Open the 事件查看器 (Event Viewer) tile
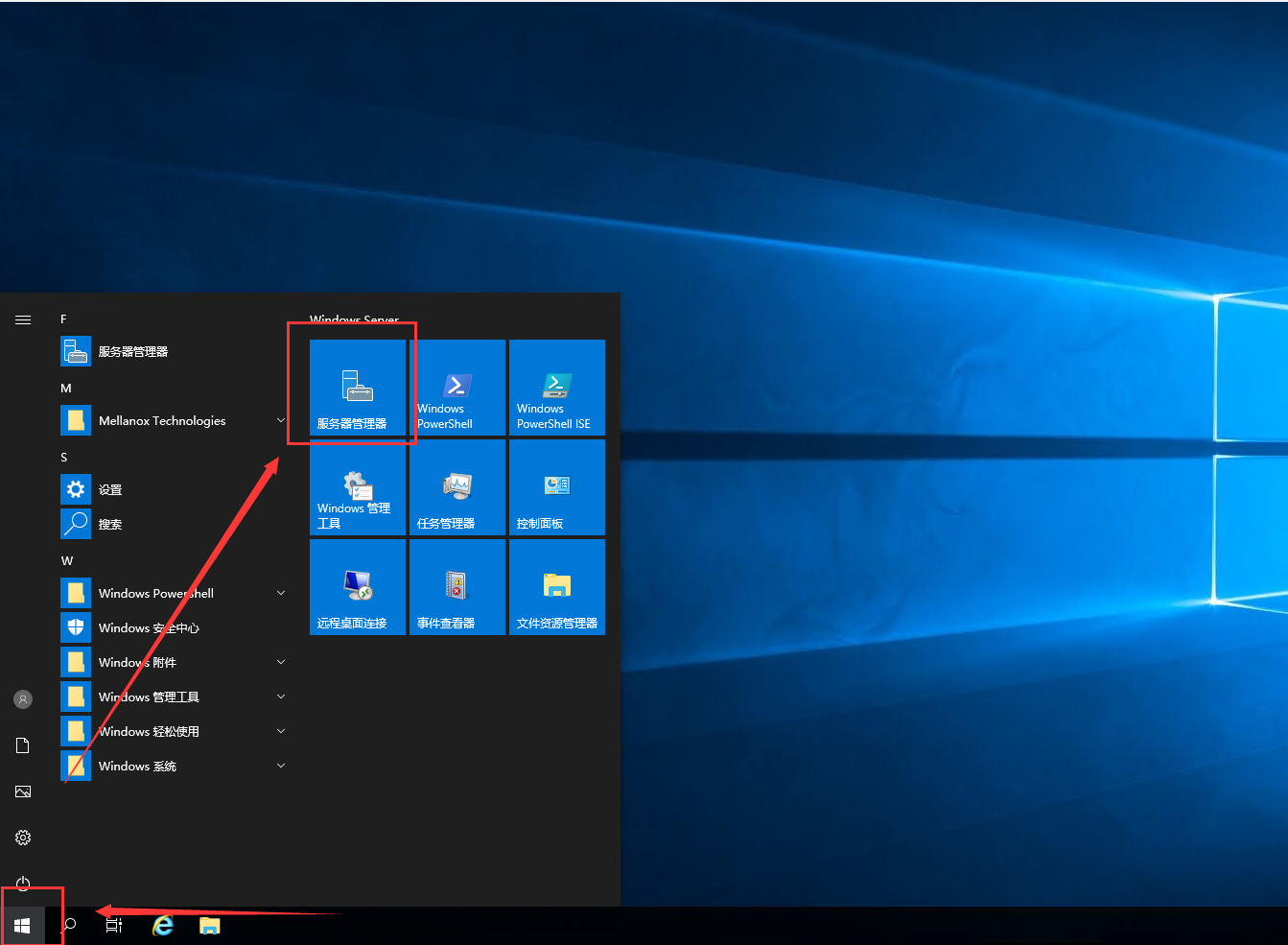Viewport: 1288px width, 945px height. pyautogui.click(x=457, y=586)
